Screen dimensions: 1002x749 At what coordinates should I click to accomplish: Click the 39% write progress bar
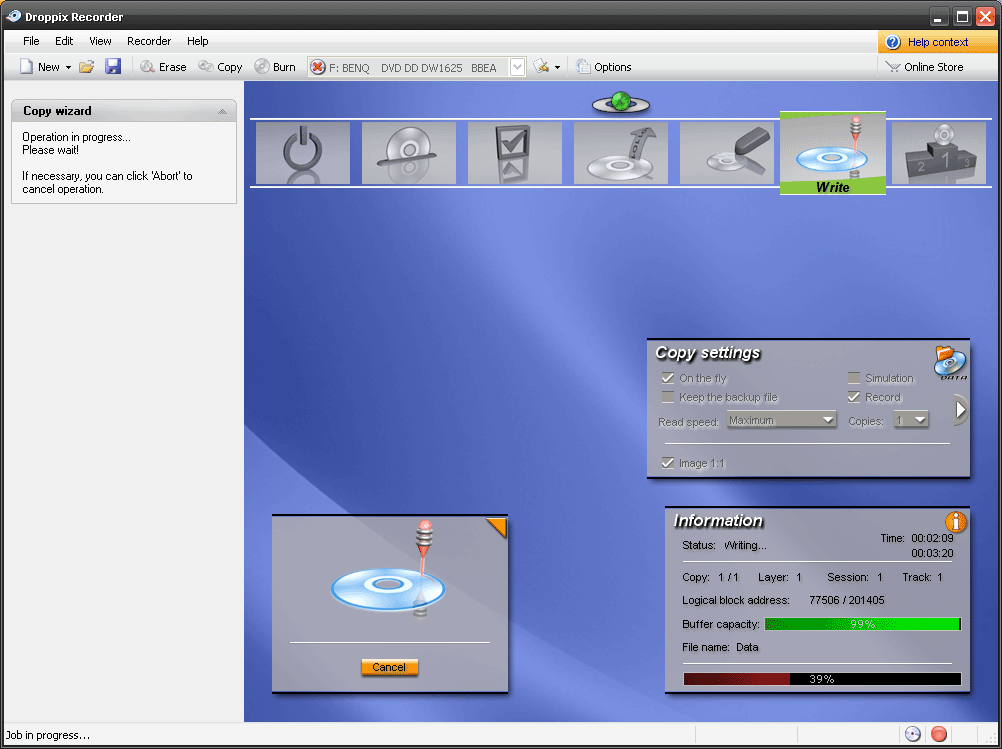click(822, 679)
